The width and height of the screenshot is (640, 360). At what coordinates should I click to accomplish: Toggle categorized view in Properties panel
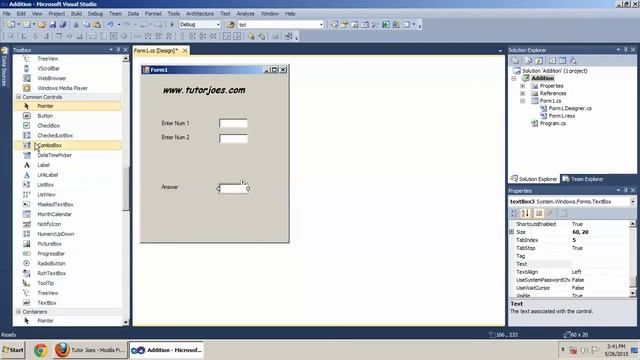point(514,213)
